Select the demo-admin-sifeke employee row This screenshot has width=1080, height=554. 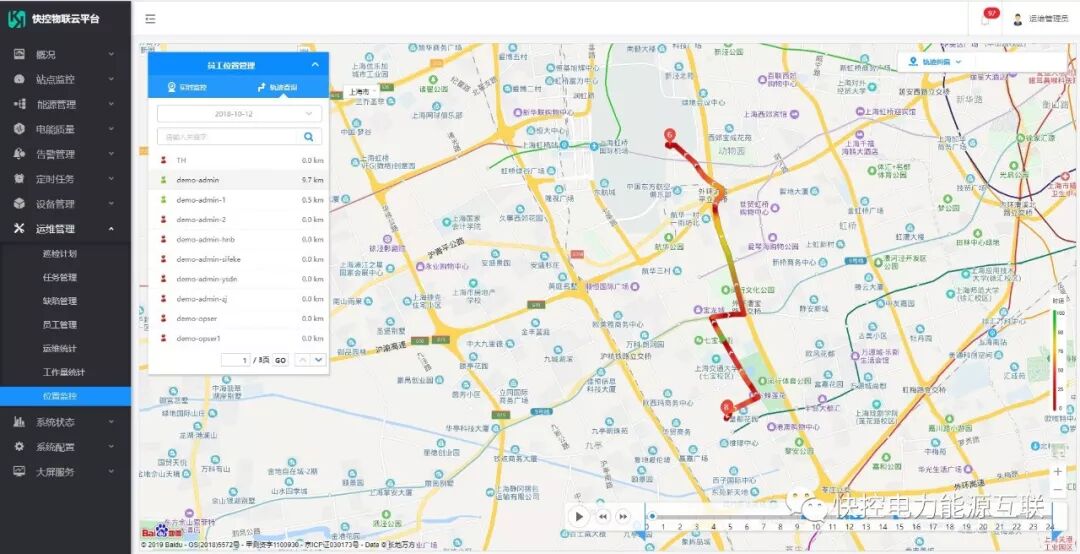click(239, 259)
